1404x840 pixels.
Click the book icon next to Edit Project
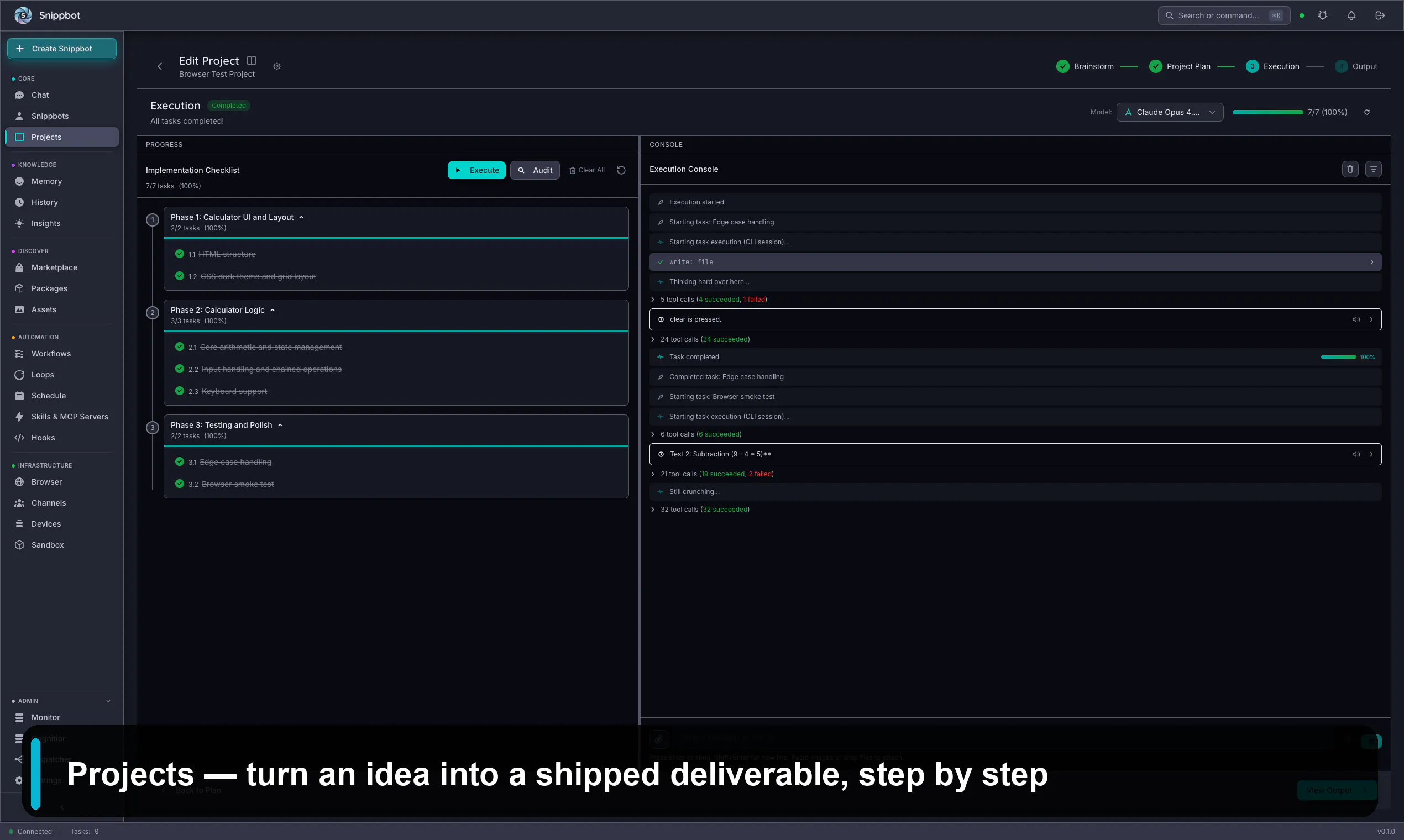pos(252,61)
